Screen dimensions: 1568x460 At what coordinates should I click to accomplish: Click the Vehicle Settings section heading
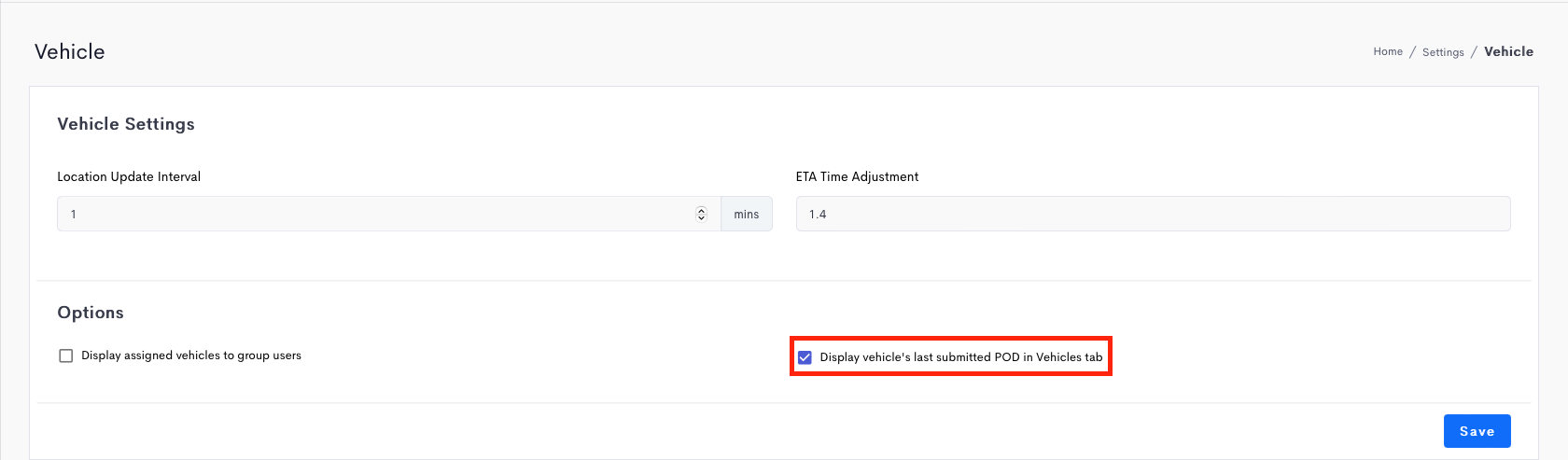pyautogui.click(x=126, y=124)
